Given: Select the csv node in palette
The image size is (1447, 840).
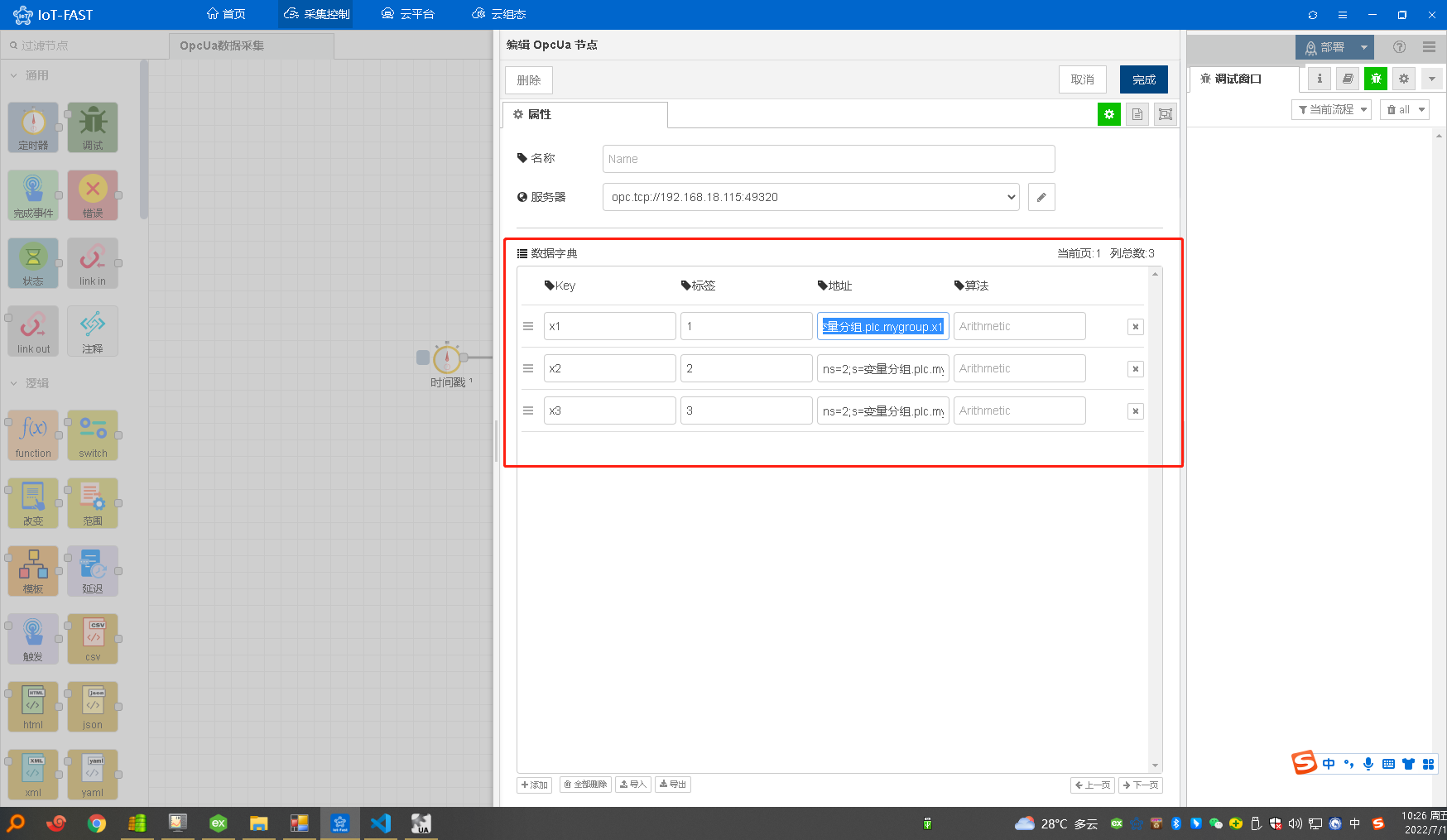Looking at the screenshot, I should click(93, 639).
